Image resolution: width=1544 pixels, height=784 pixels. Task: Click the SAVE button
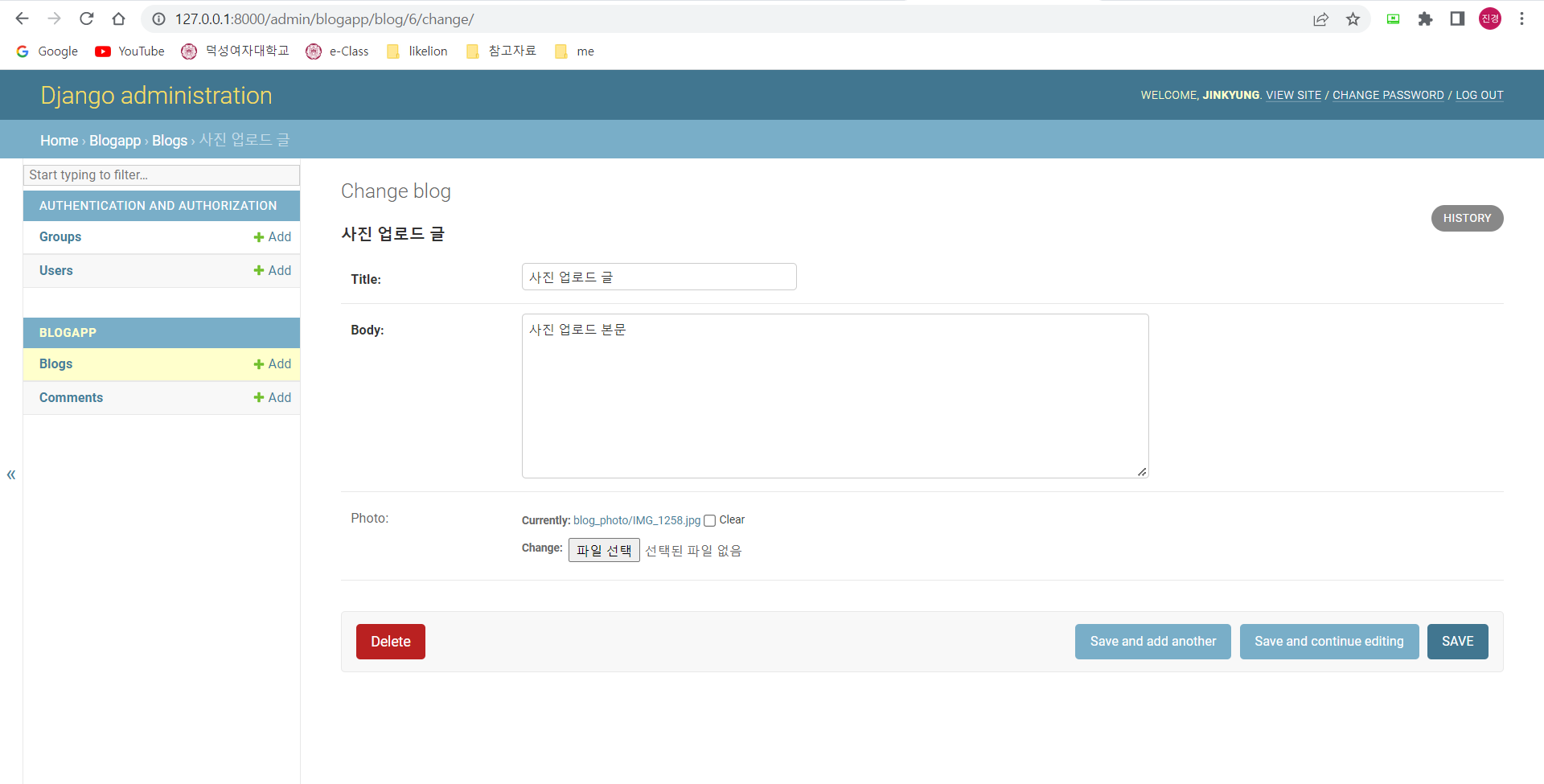pyautogui.click(x=1457, y=642)
